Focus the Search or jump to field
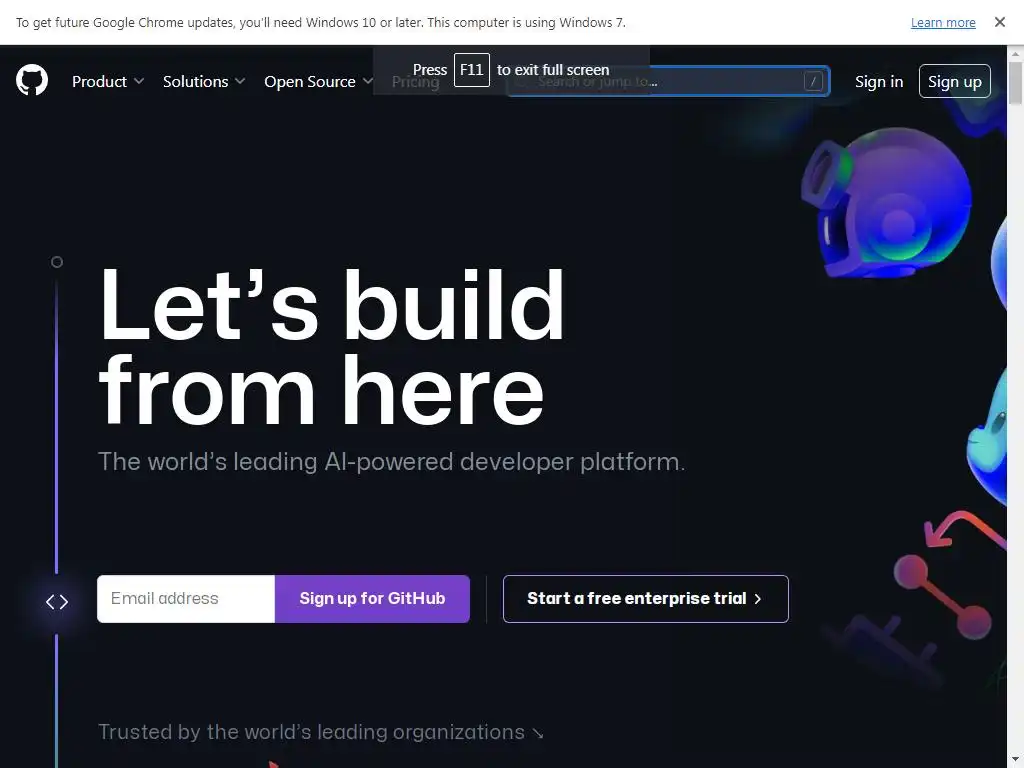 click(x=668, y=82)
